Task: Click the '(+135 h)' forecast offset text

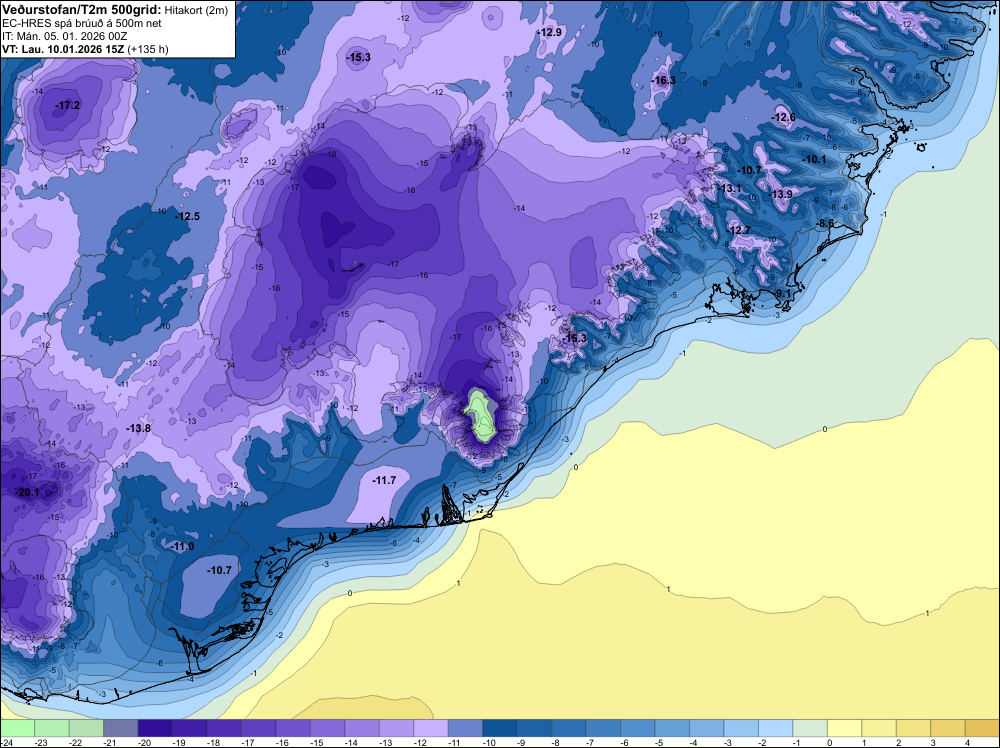Action: 148,49
